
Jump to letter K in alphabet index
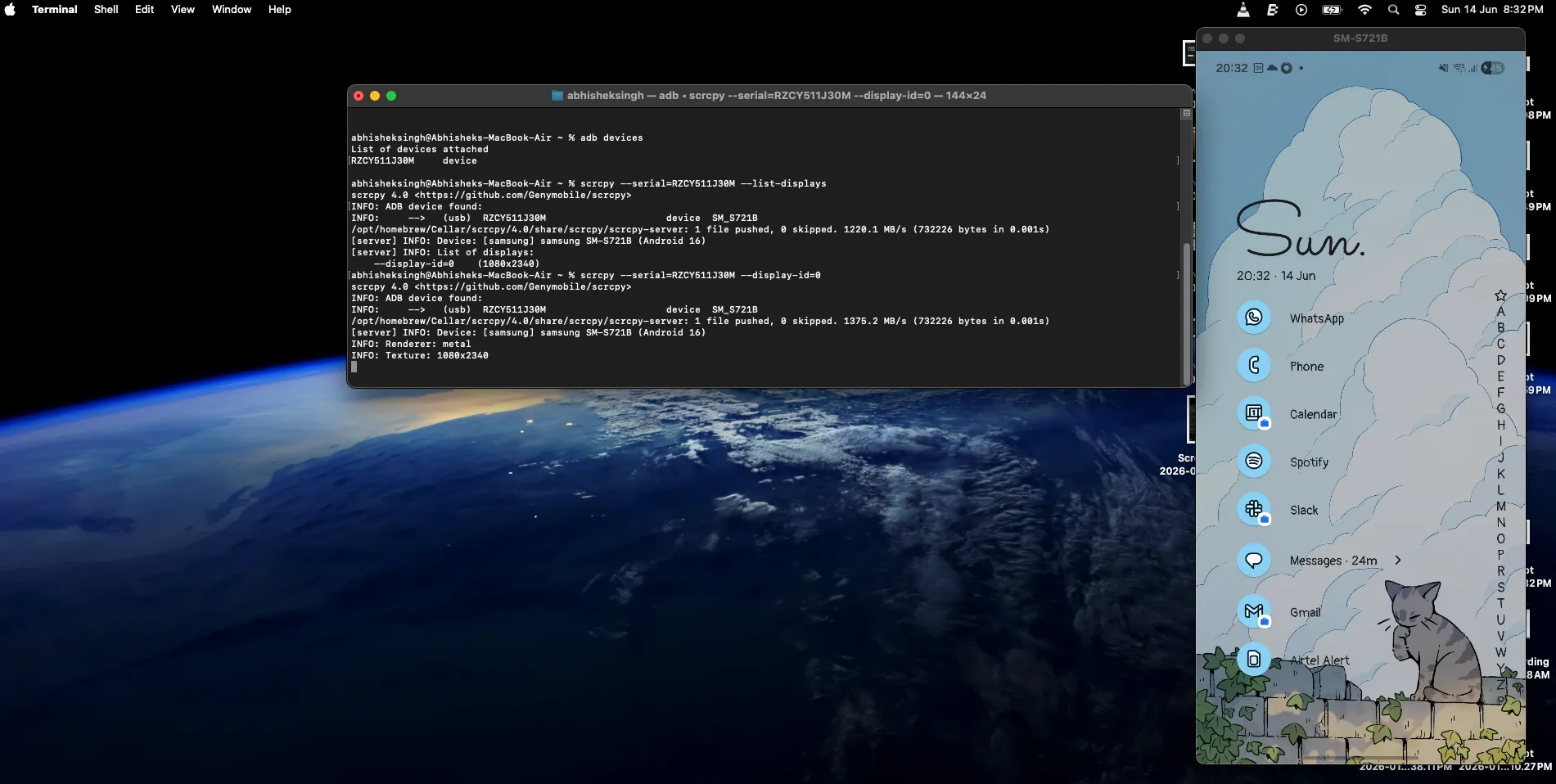point(1500,474)
